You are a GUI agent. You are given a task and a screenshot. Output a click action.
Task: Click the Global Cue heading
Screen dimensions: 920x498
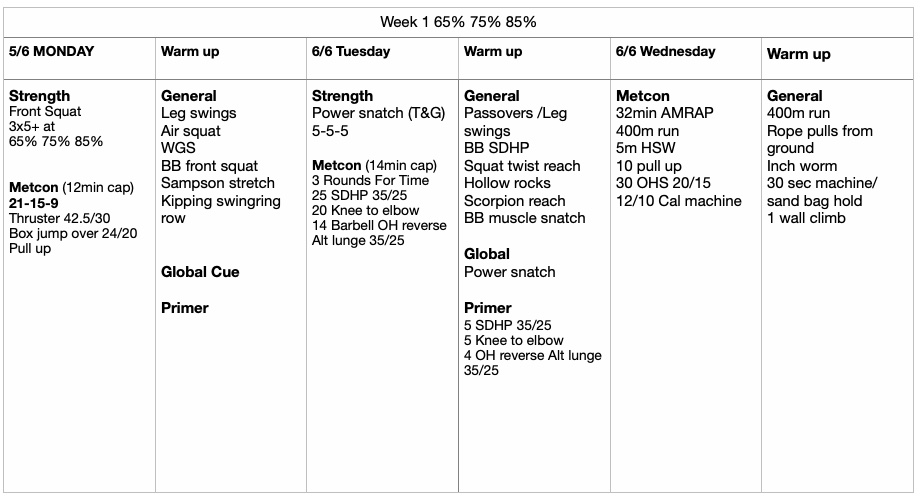click(x=200, y=272)
